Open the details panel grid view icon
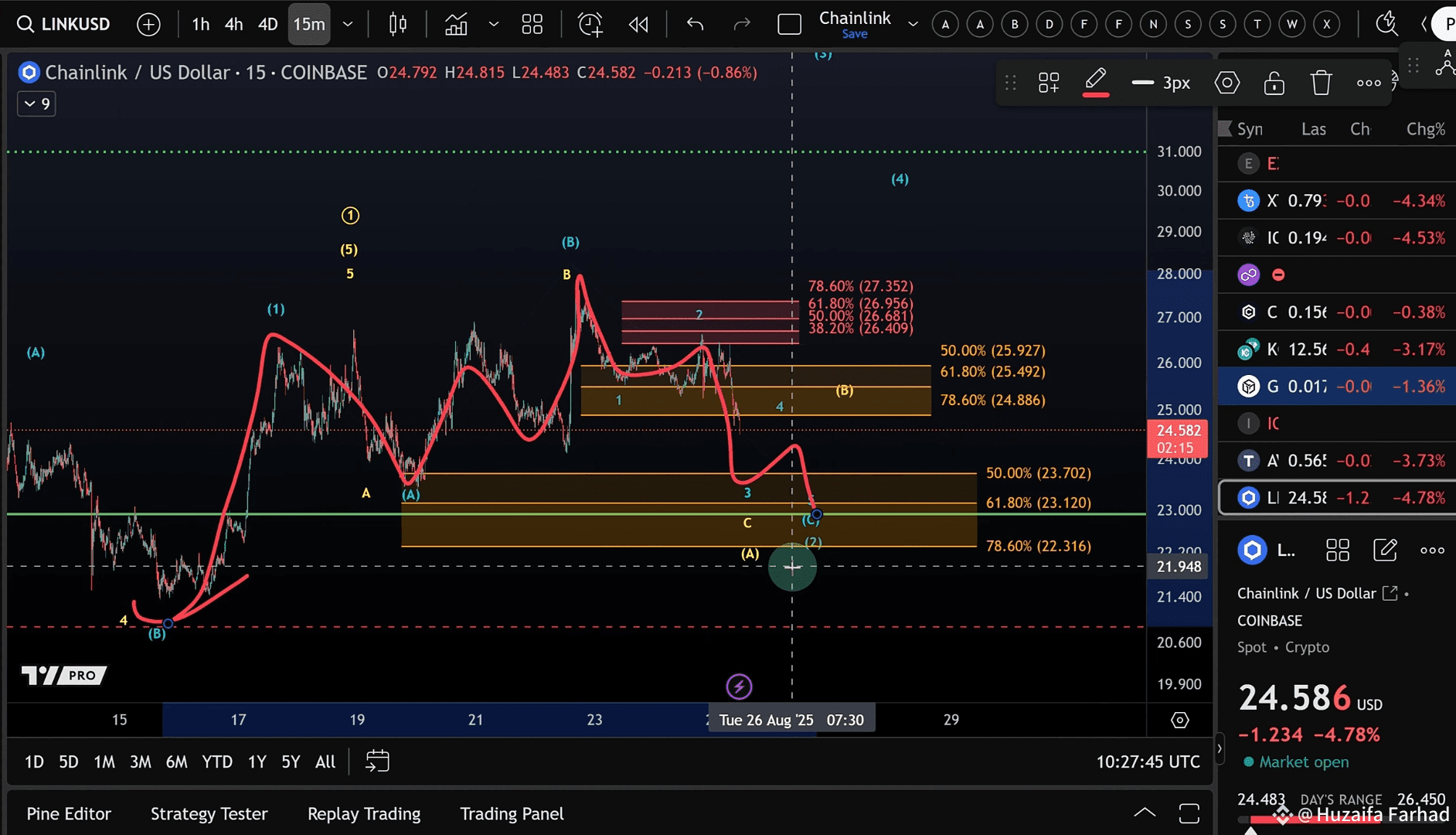1456x835 pixels. click(x=1337, y=550)
